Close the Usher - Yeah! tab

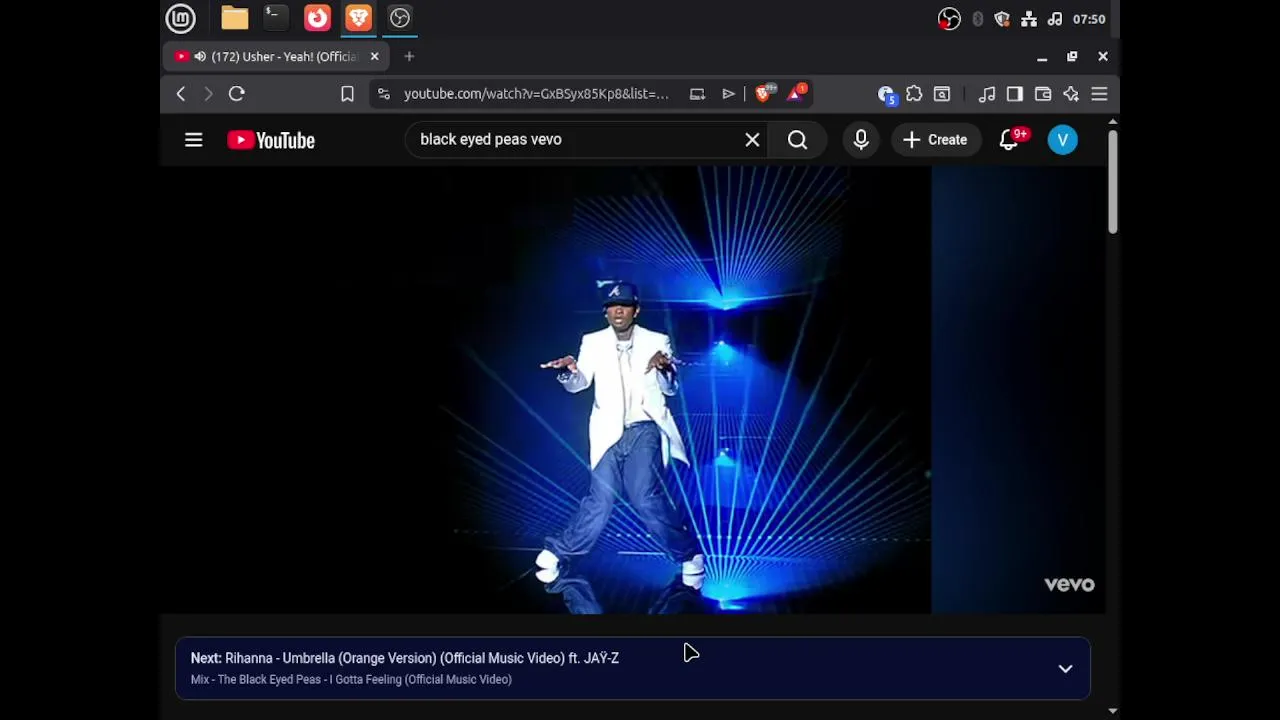coord(375,57)
